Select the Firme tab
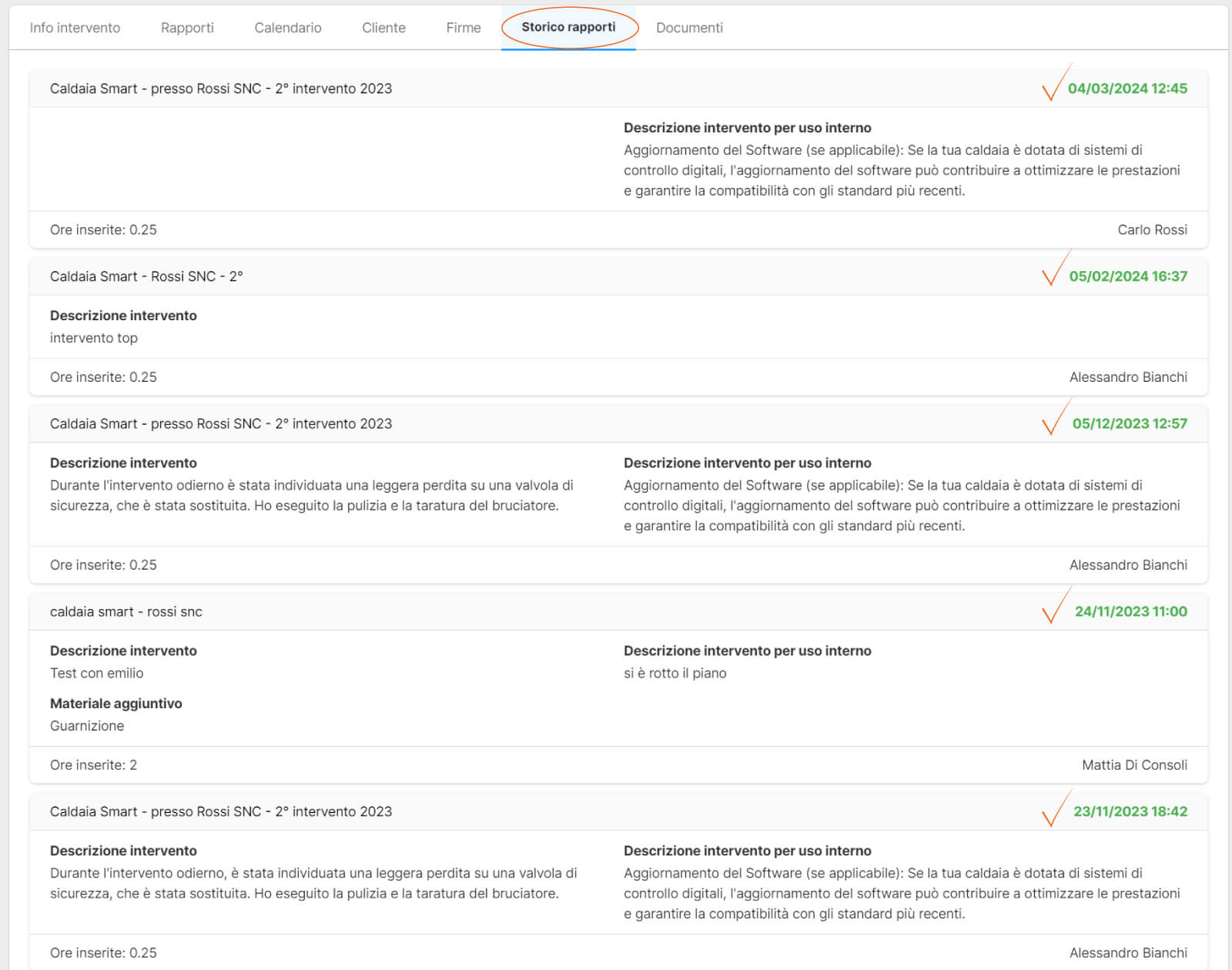This screenshot has height=970, width=1232. 463,28
